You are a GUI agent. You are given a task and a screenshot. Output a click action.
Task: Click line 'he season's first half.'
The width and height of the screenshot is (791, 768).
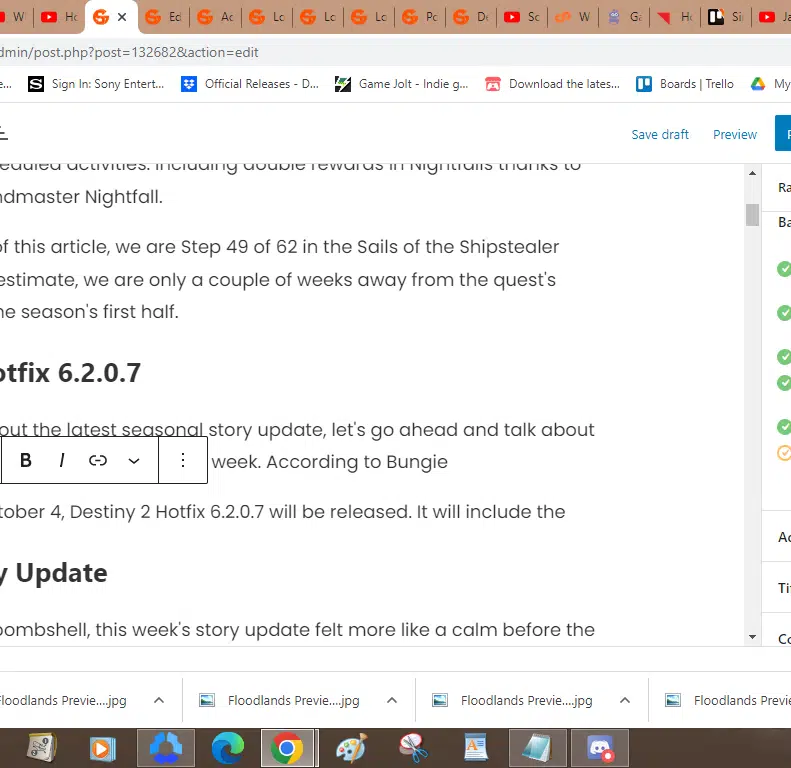coord(89,312)
